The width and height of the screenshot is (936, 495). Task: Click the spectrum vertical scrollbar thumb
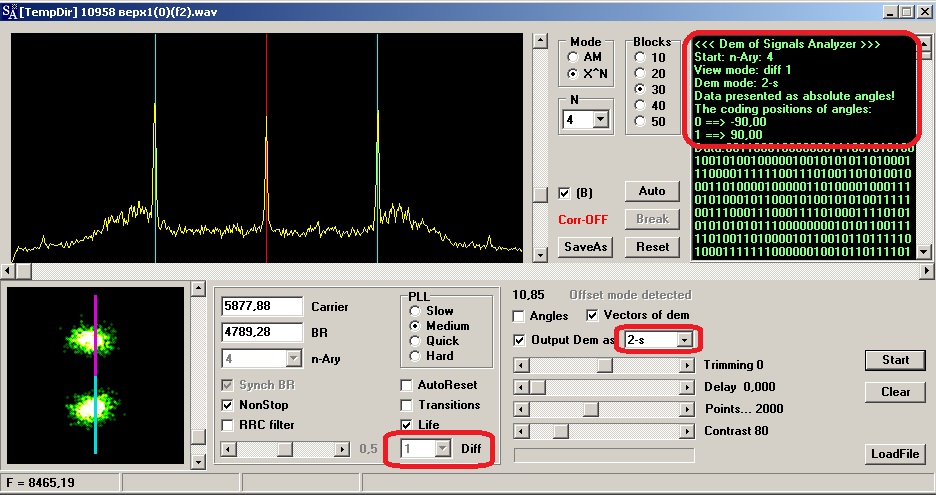coord(540,194)
